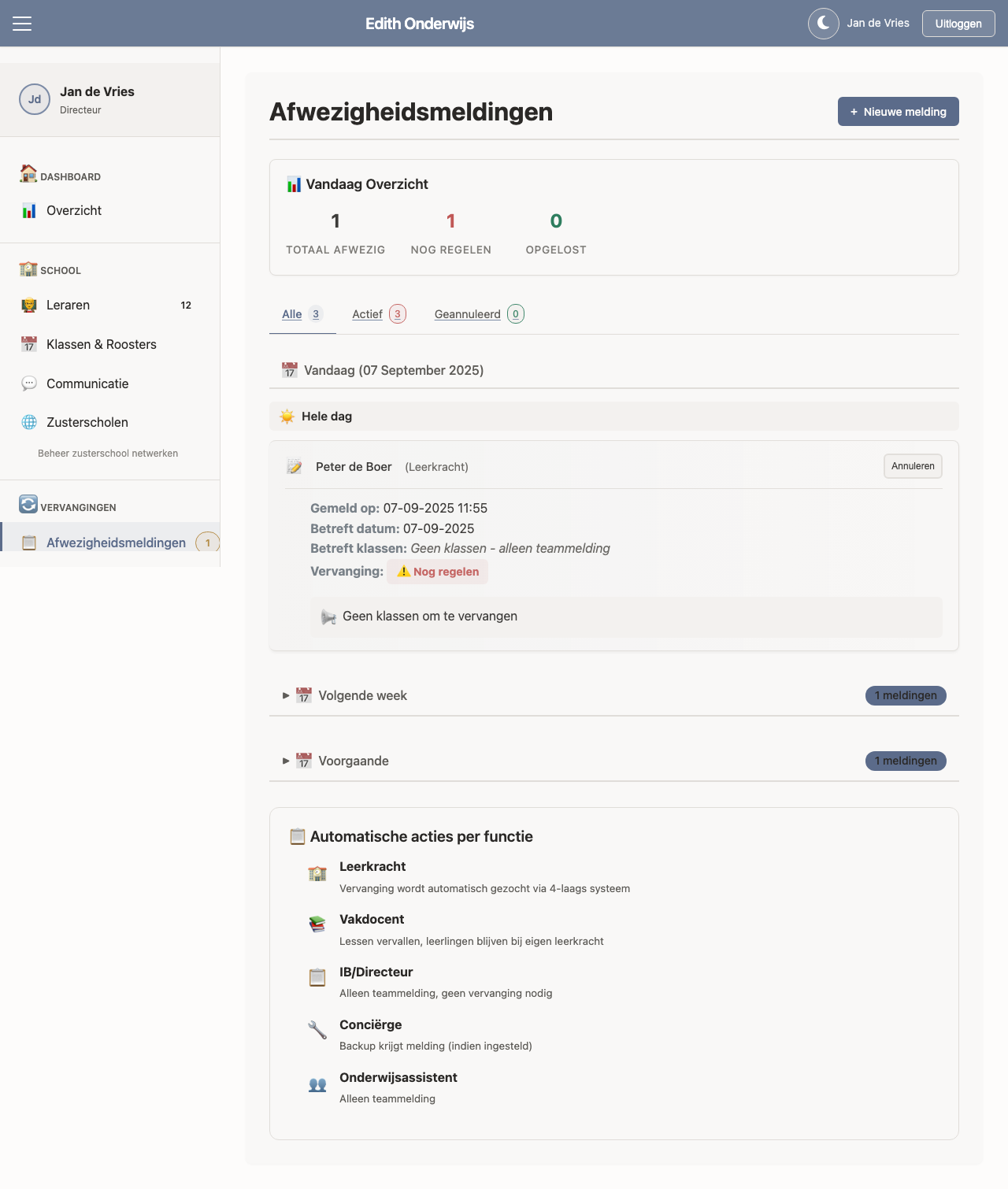Select the Alle tab

click(302, 314)
